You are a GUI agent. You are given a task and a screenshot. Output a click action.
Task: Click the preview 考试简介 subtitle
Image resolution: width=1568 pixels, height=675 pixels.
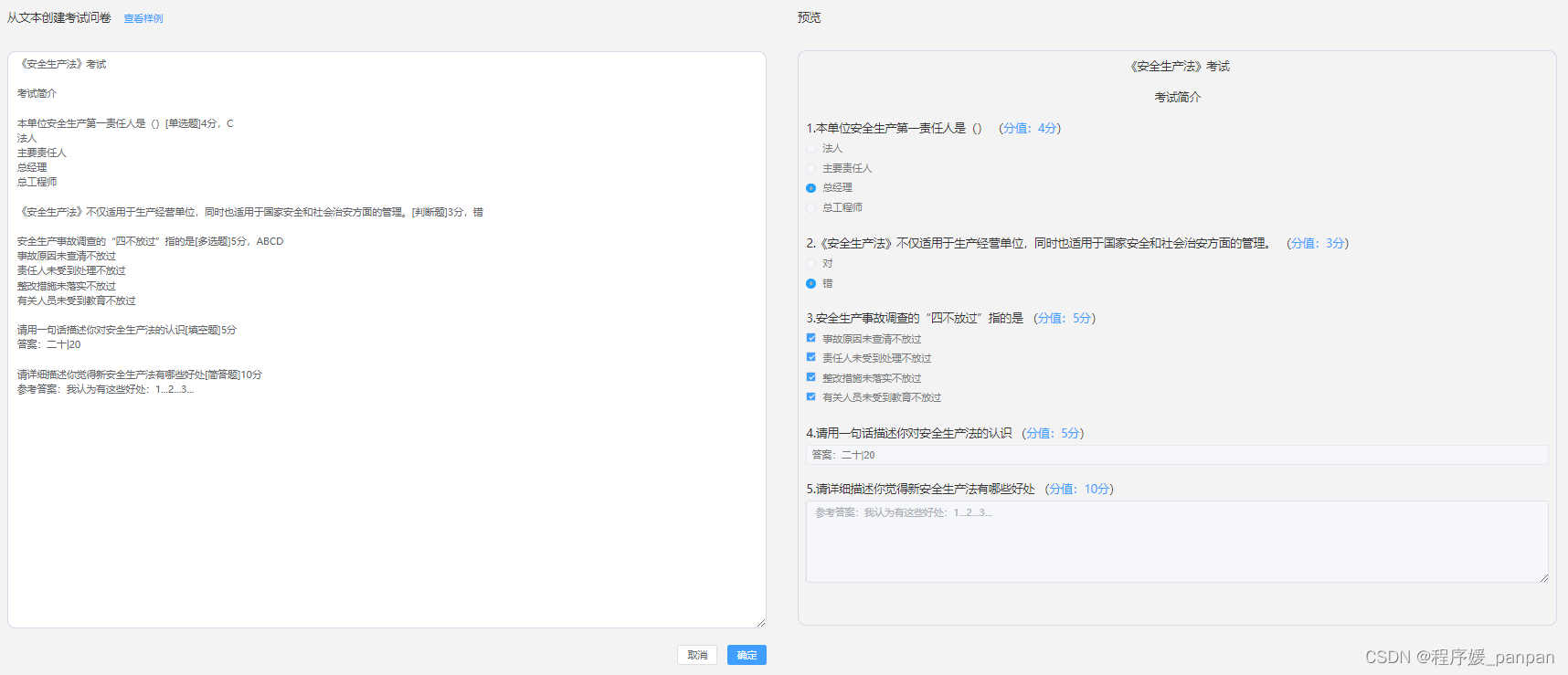1177,97
